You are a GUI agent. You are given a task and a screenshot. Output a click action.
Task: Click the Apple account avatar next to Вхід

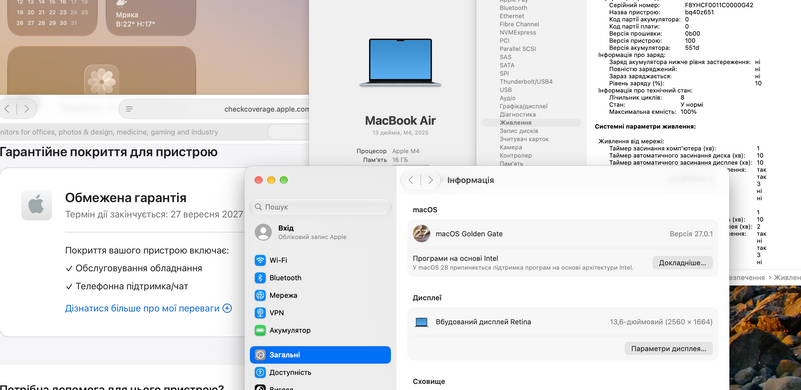[x=263, y=232]
